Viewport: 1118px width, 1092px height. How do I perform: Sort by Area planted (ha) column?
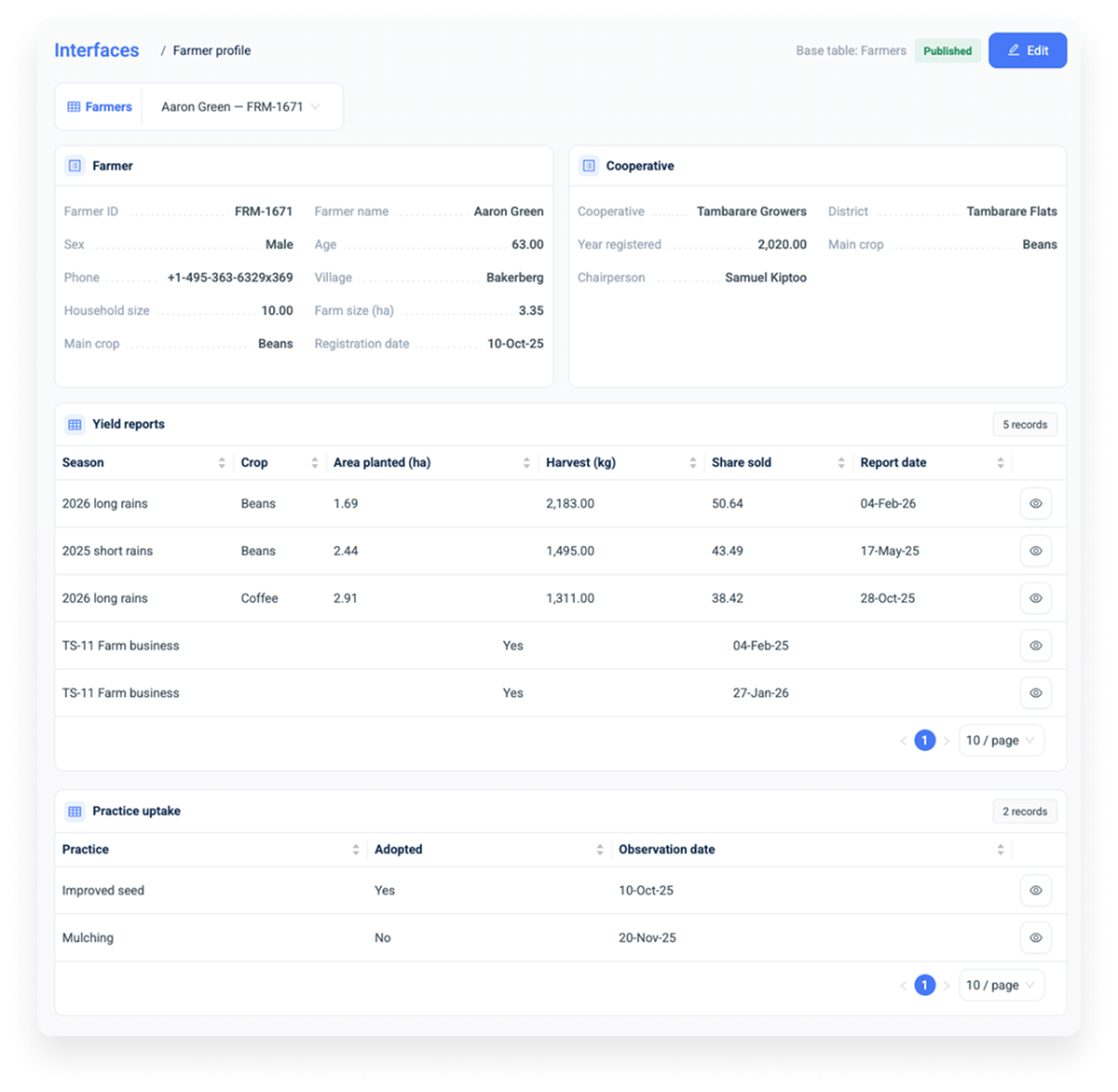point(526,463)
